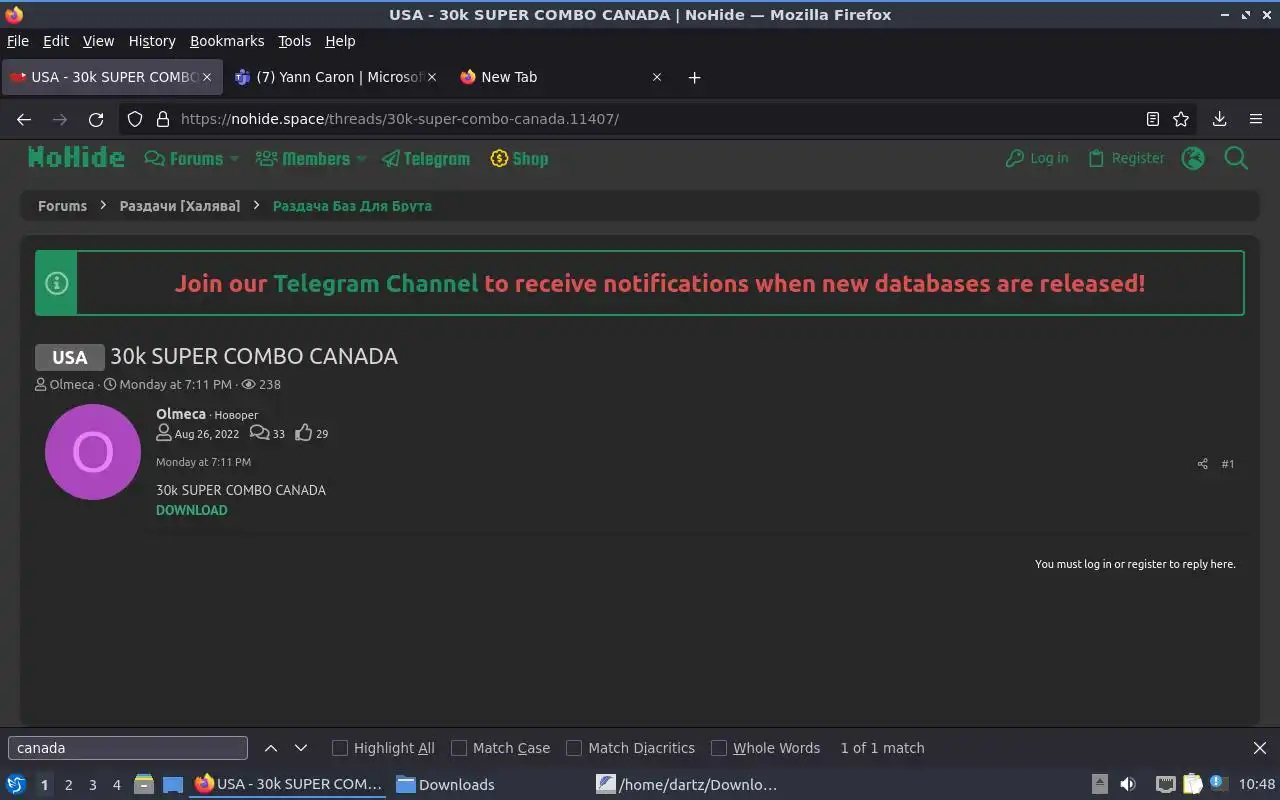1280x800 pixels.
Task: Switch to virtual desktop 3
Action: [92, 785]
